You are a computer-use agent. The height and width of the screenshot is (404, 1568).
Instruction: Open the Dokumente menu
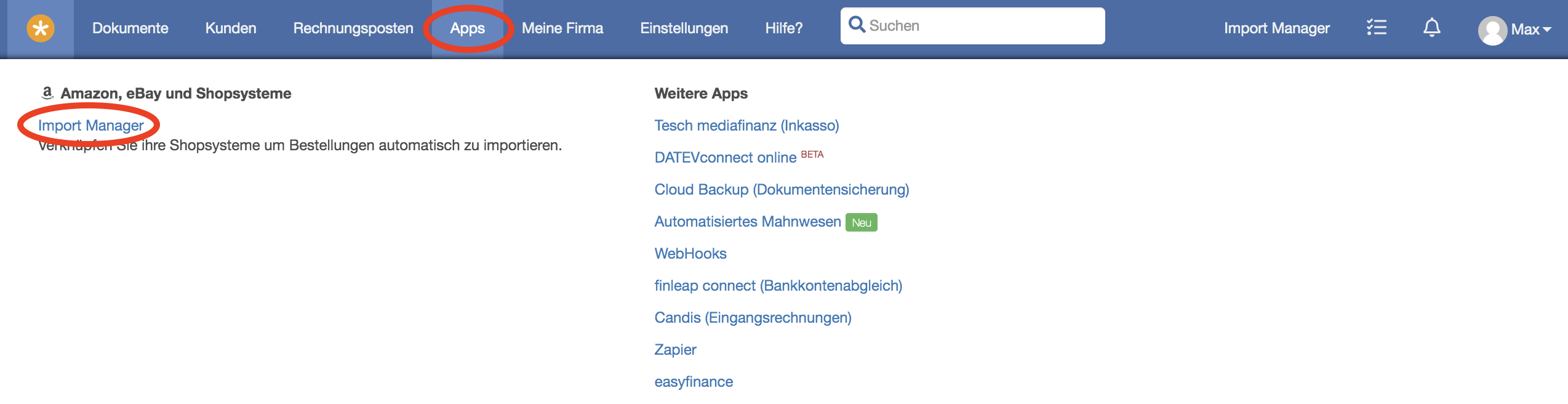(130, 28)
